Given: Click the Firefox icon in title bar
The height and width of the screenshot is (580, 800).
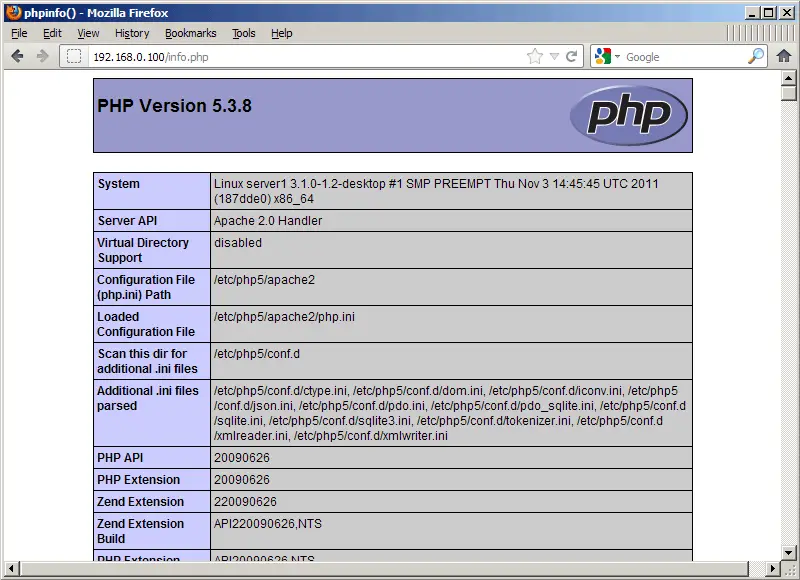Looking at the screenshot, I should point(13,12).
